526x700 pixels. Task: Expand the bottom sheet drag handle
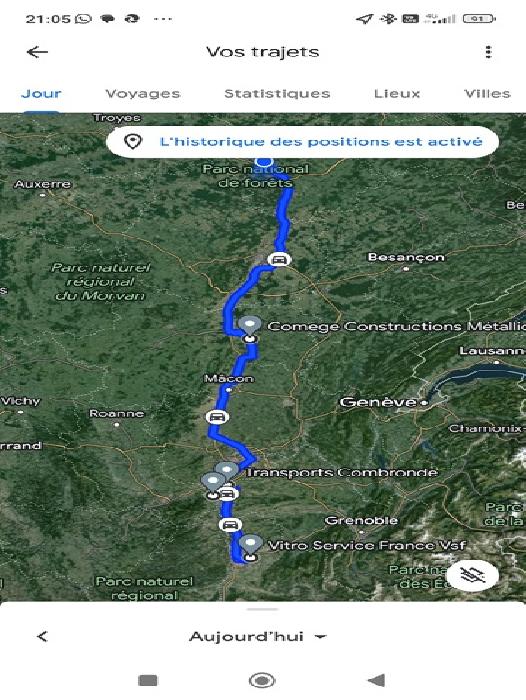pyautogui.click(x=263, y=609)
